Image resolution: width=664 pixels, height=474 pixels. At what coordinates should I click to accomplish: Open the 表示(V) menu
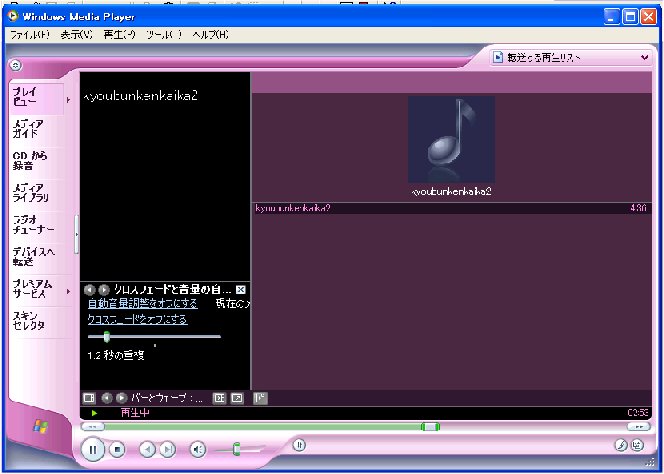pos(77,35)
